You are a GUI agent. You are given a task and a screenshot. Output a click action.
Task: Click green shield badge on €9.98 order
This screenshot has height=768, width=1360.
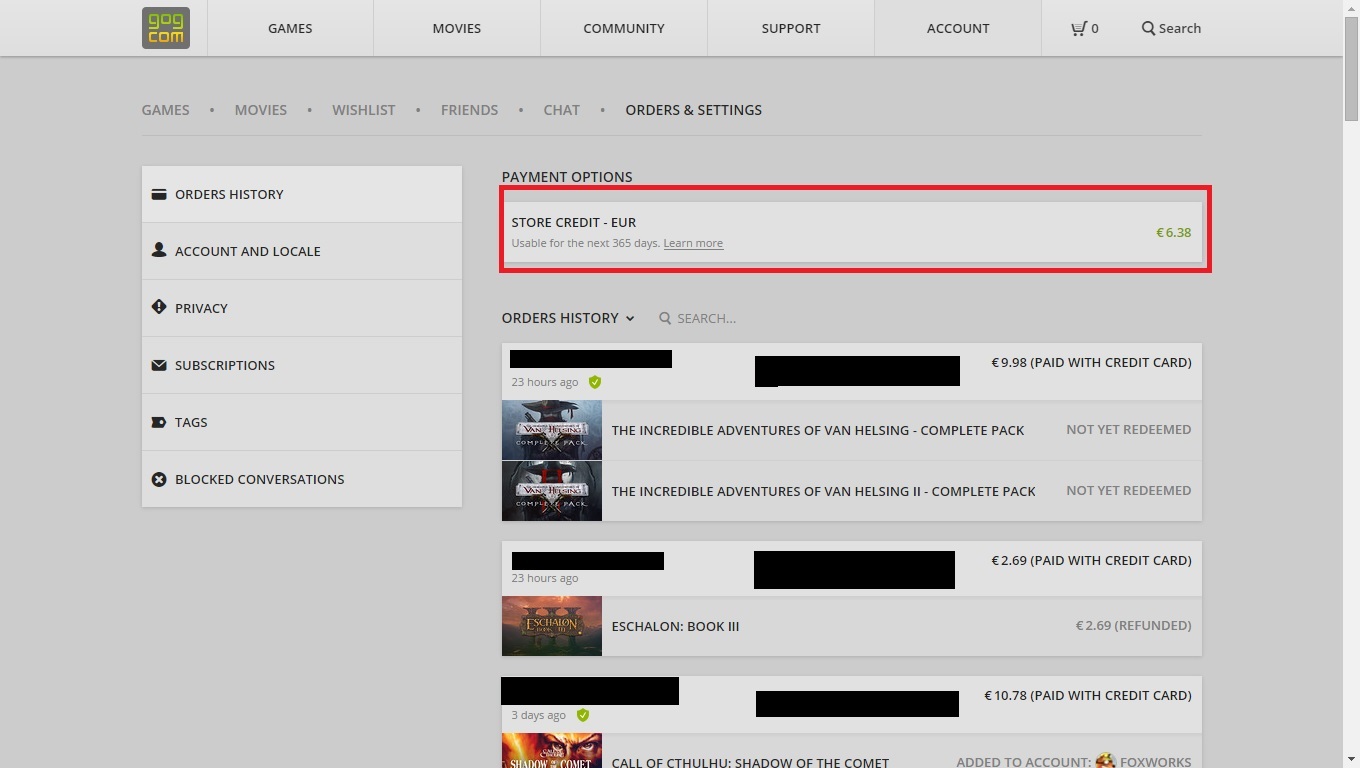pos(595,382)
